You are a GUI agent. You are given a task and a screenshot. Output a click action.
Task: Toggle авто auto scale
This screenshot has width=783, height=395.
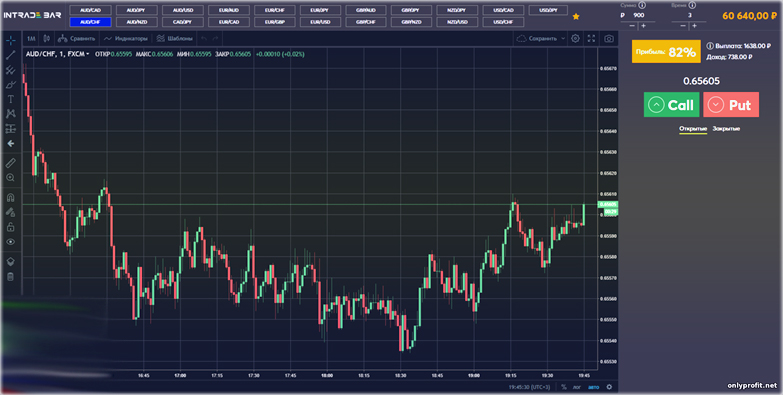tap(593, 387)
